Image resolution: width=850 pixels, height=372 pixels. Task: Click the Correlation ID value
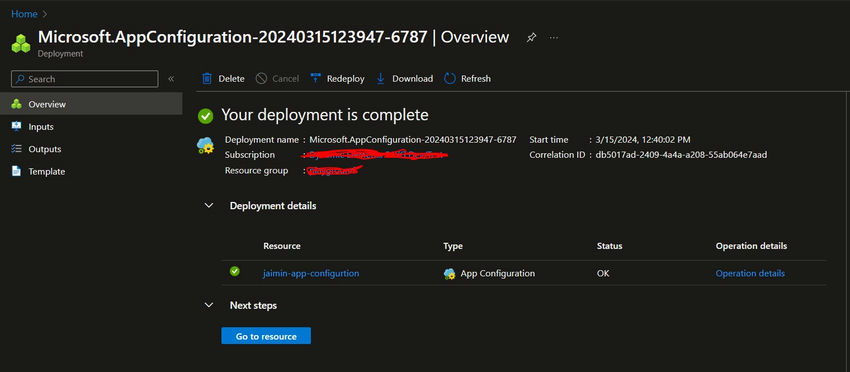pyautogui.click(x=681, y=155)
